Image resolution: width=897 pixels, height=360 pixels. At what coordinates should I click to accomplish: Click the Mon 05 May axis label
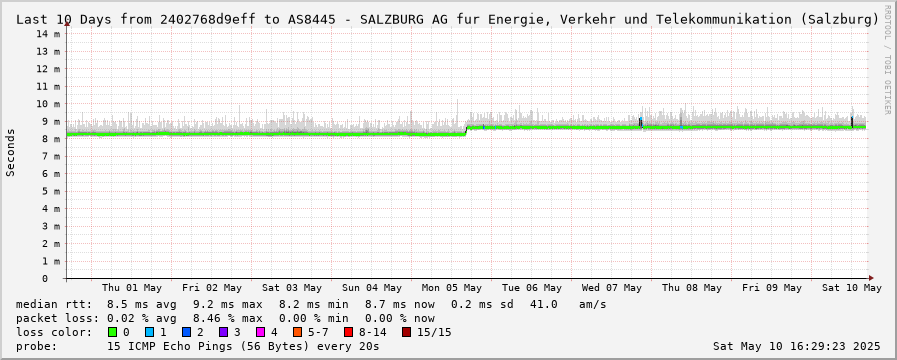click(x=452, y=288)
